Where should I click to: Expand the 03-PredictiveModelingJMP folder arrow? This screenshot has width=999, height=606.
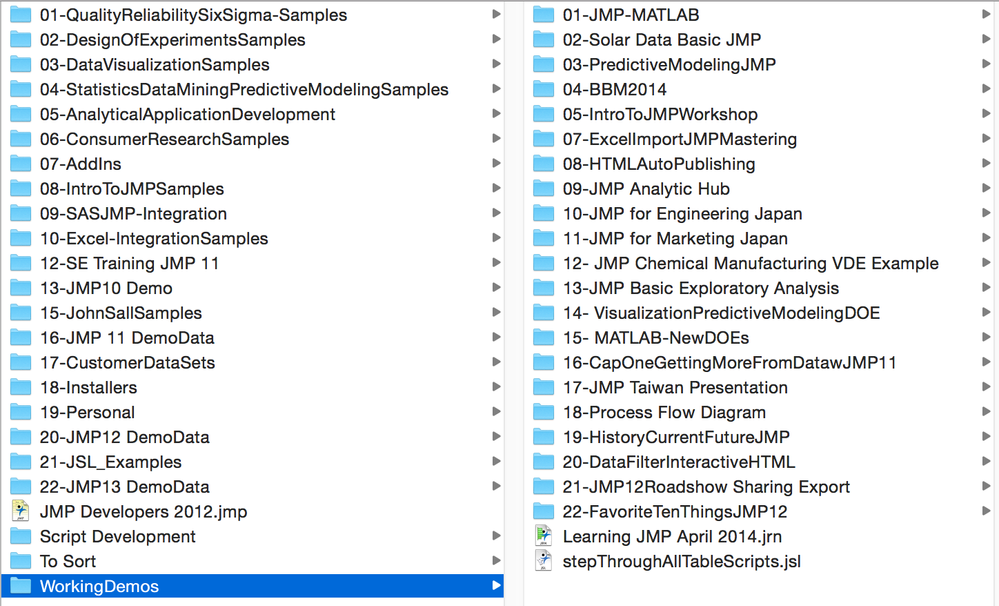pos(986,64)
